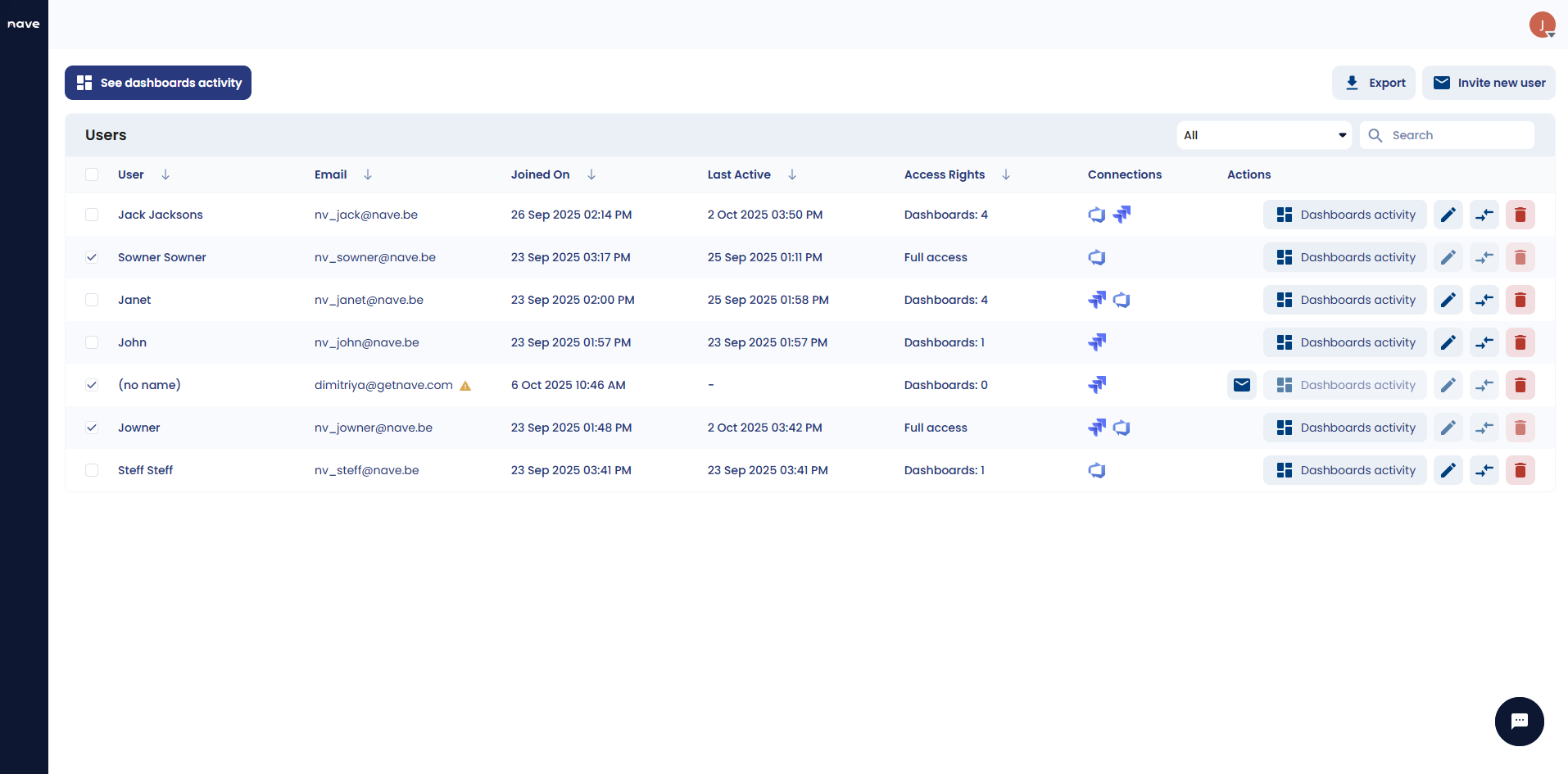Image resolution: width=1568 pixels, height=774 pixels.
Task: Sort by Last Active using its arrow
Action: (791, 174)
